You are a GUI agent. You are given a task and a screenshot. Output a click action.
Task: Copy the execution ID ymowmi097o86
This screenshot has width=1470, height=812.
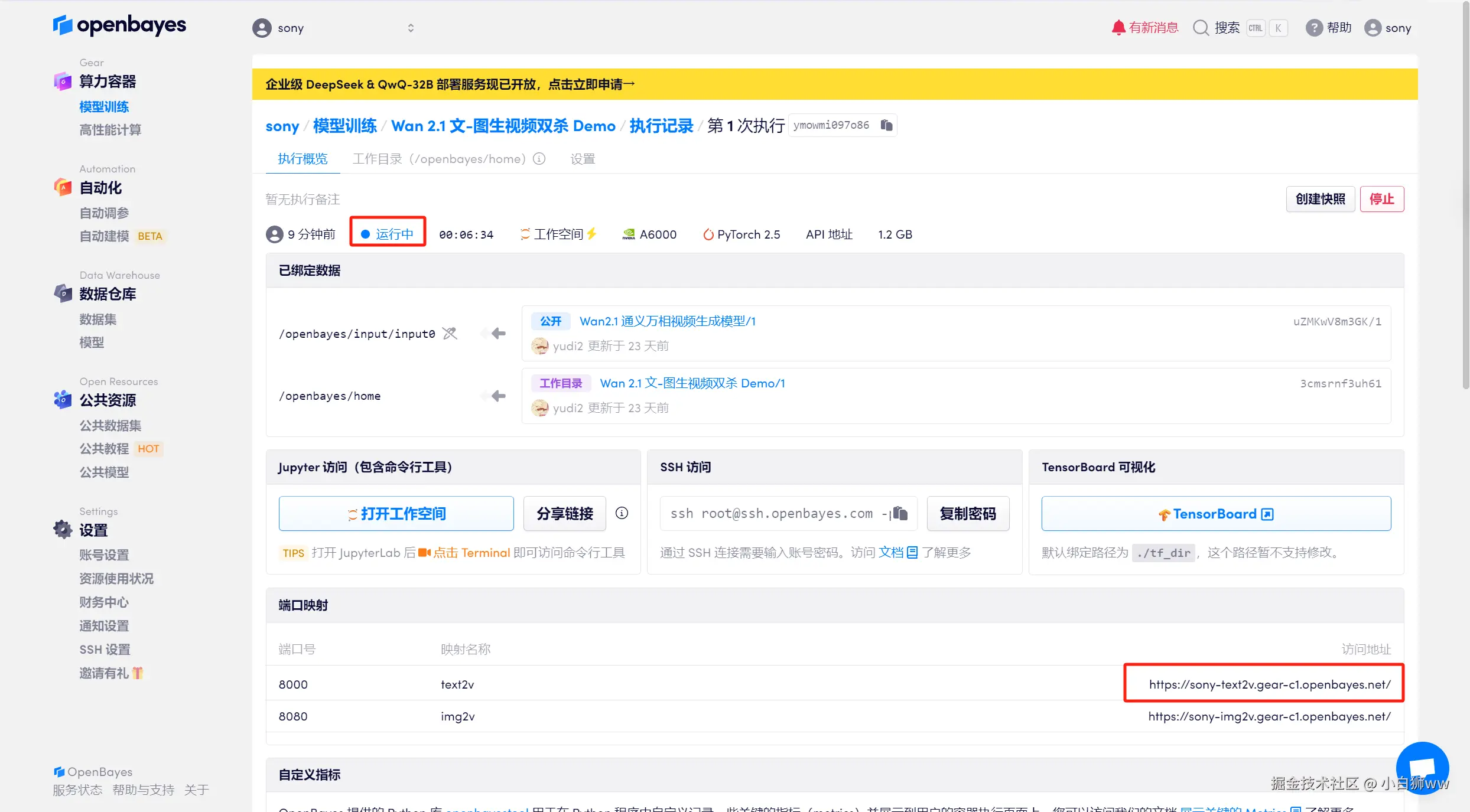click(886, 125)
